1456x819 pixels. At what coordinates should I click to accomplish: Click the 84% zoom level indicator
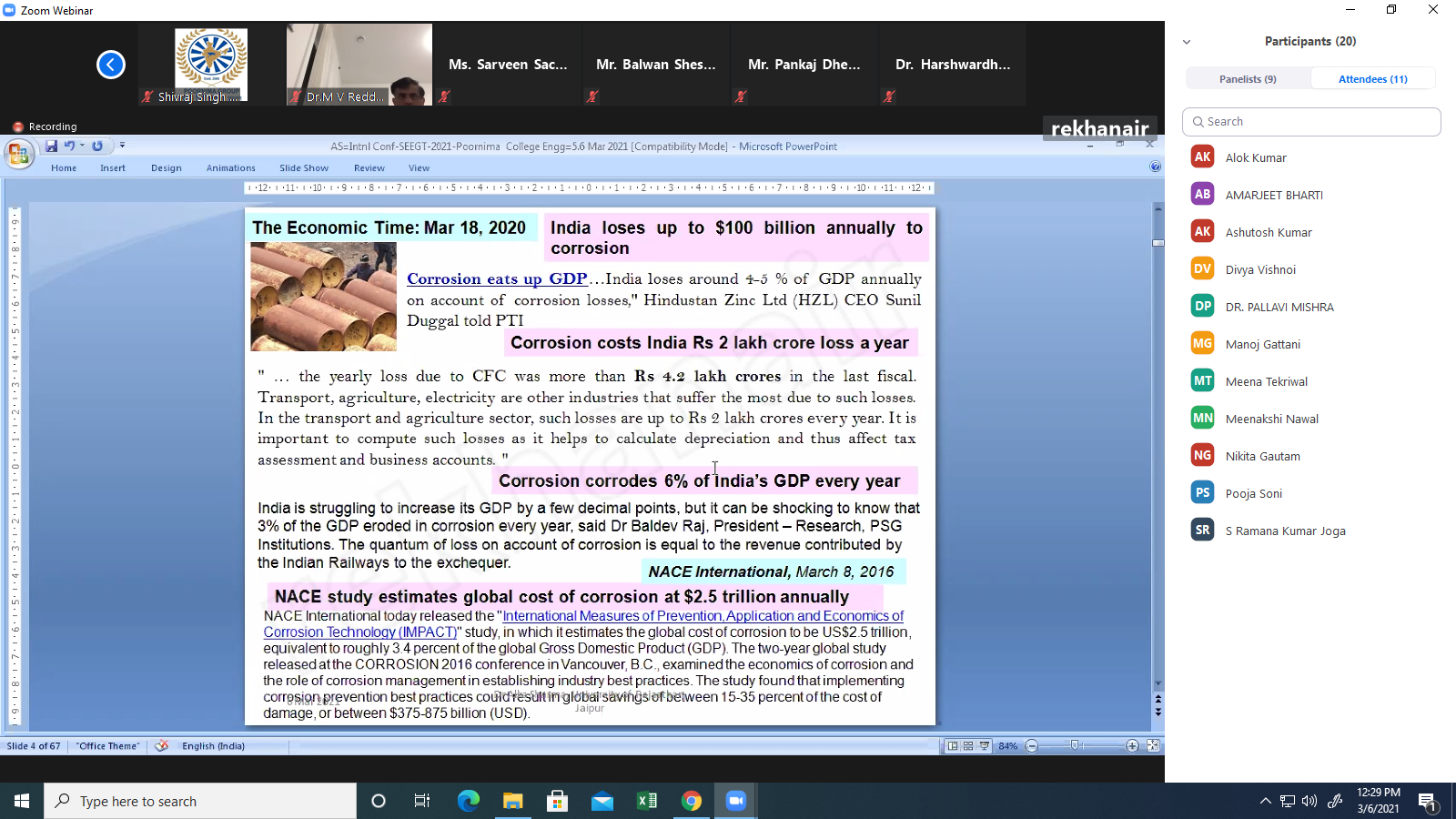click(1007, 746)
